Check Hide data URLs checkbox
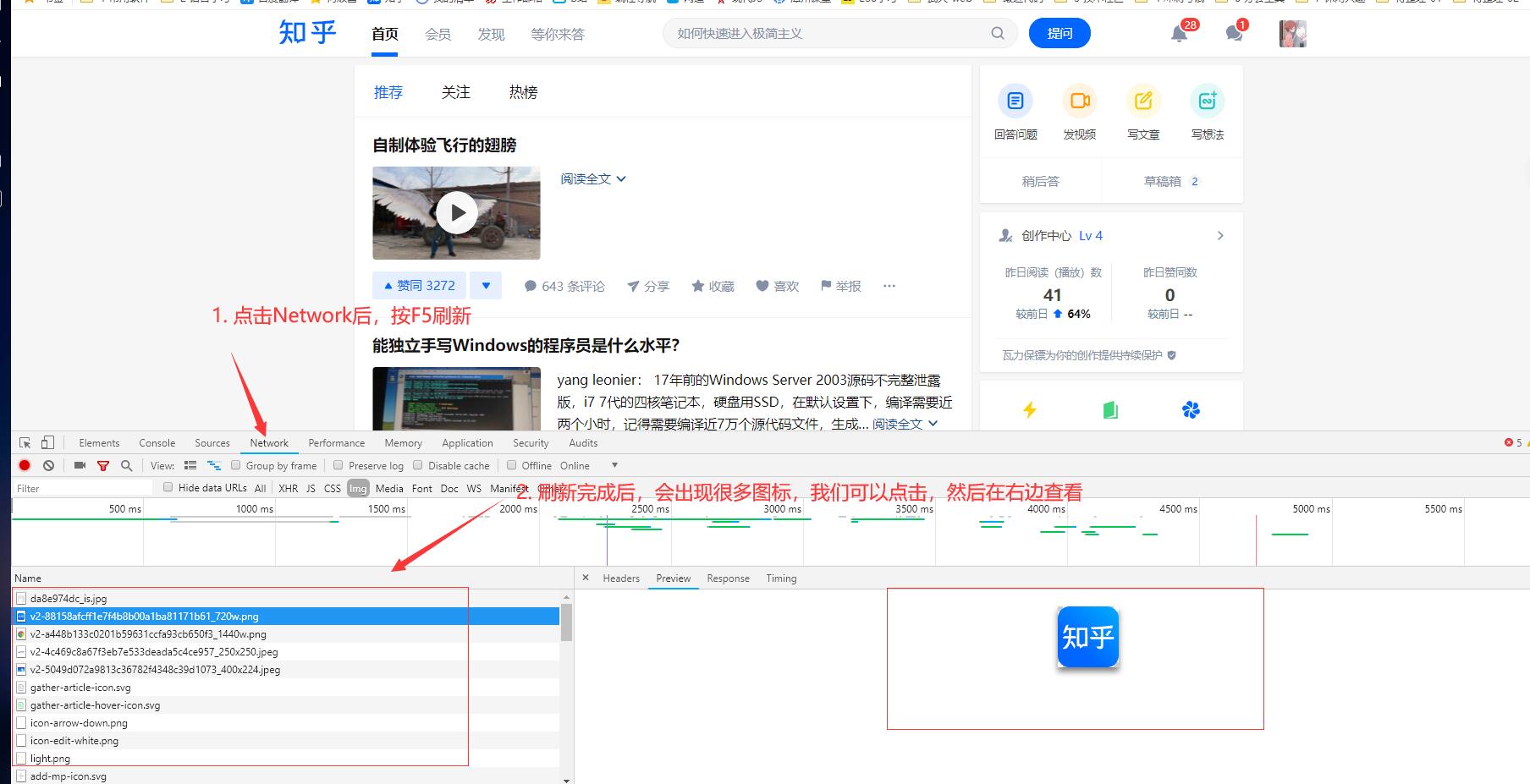This screenshot has width=1530, height=784. click(168, 487)
